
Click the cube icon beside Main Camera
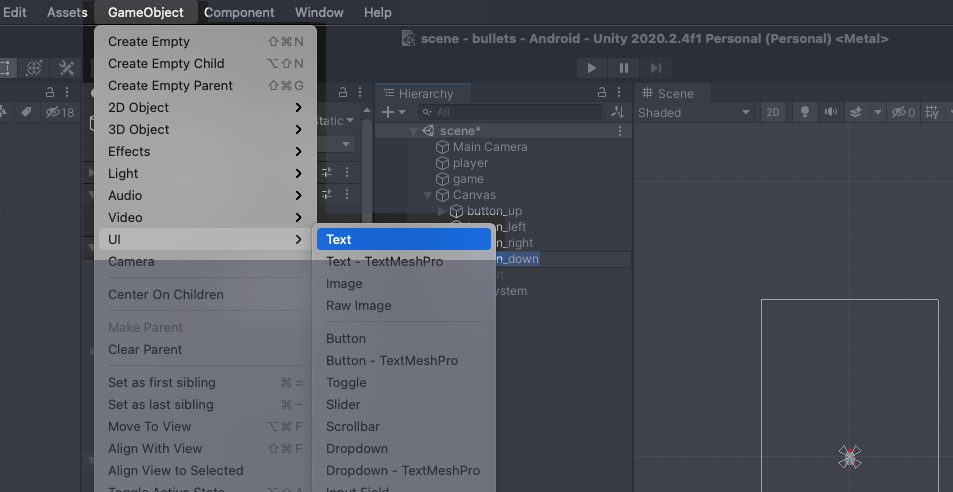coord(442,147)
